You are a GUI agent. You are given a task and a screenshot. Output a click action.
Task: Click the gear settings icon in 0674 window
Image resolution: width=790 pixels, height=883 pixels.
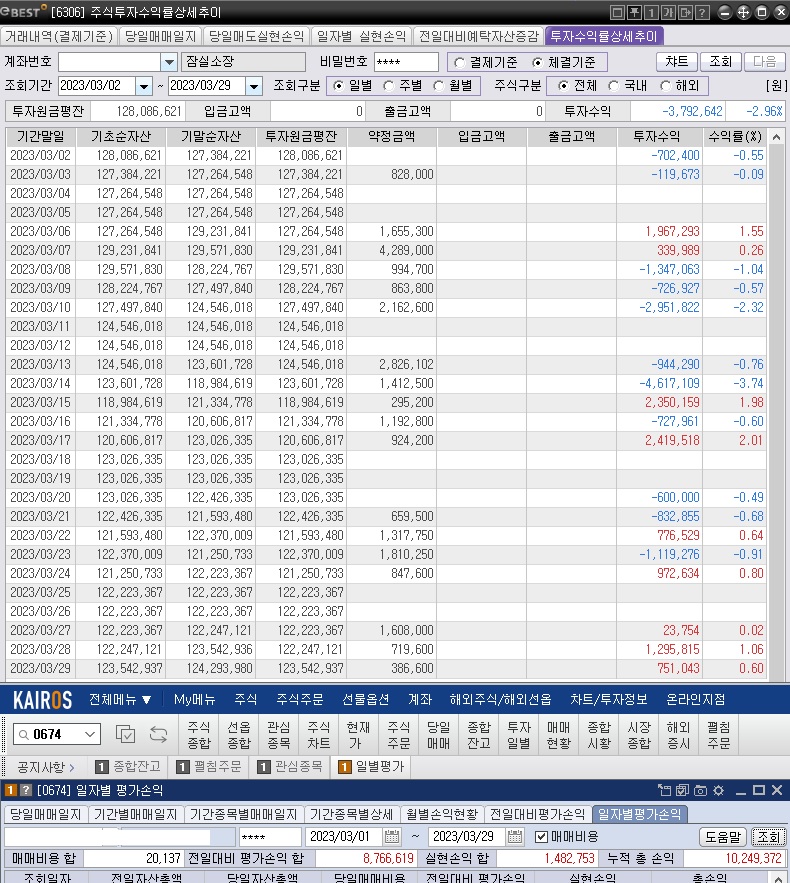click(x=718, y=791)
